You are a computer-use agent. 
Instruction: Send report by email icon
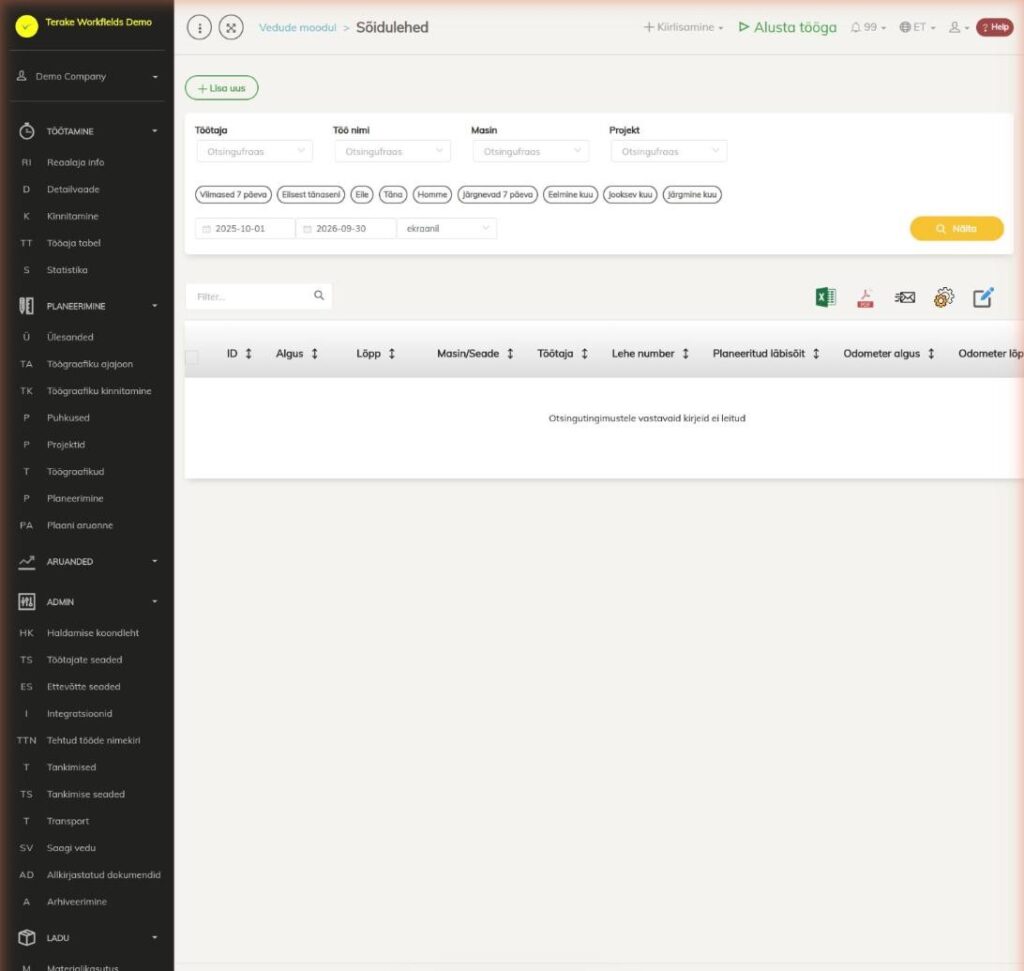coord(904,298)
